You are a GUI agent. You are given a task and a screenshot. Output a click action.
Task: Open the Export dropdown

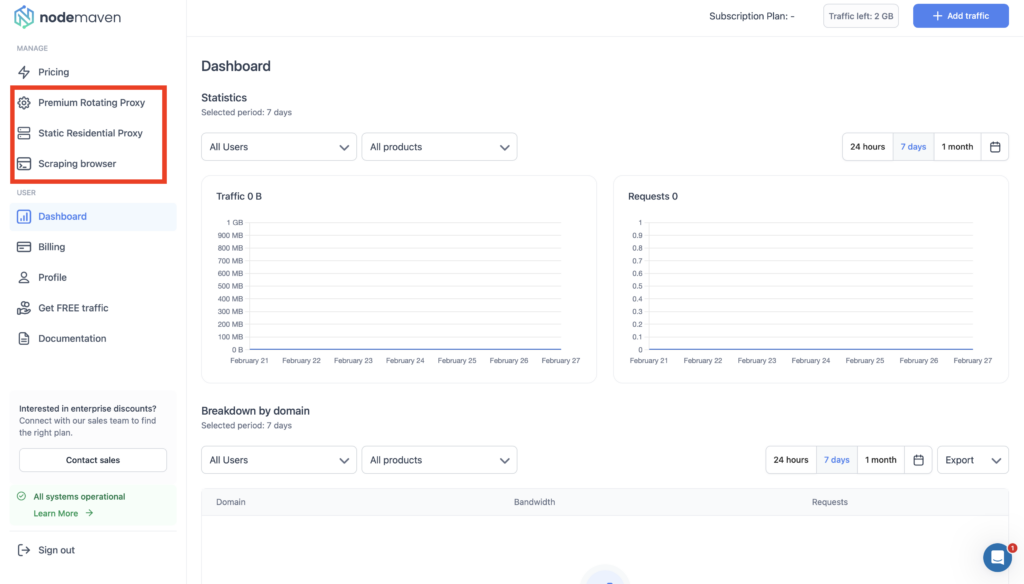tap(972, 460)
